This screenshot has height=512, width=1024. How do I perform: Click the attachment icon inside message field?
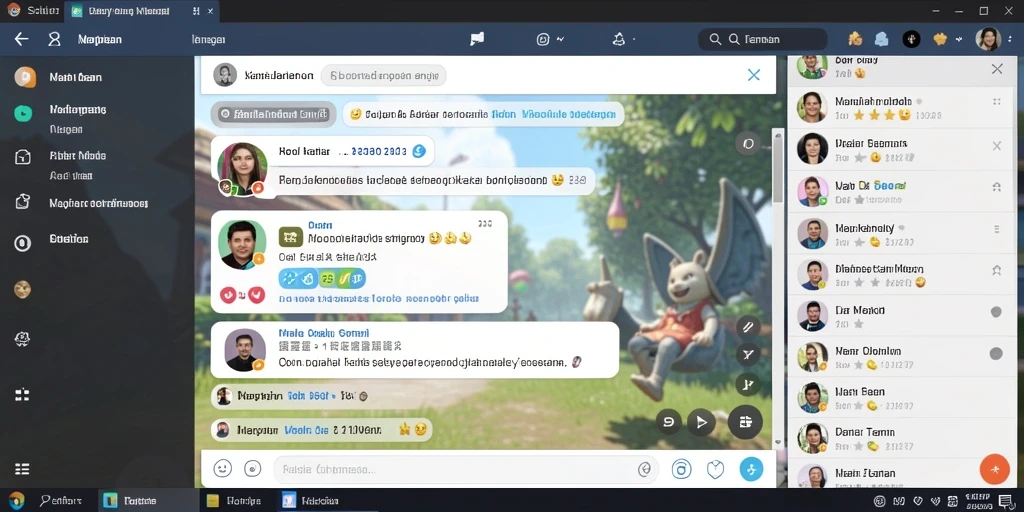pyautogui.click(x=645, y=468)
